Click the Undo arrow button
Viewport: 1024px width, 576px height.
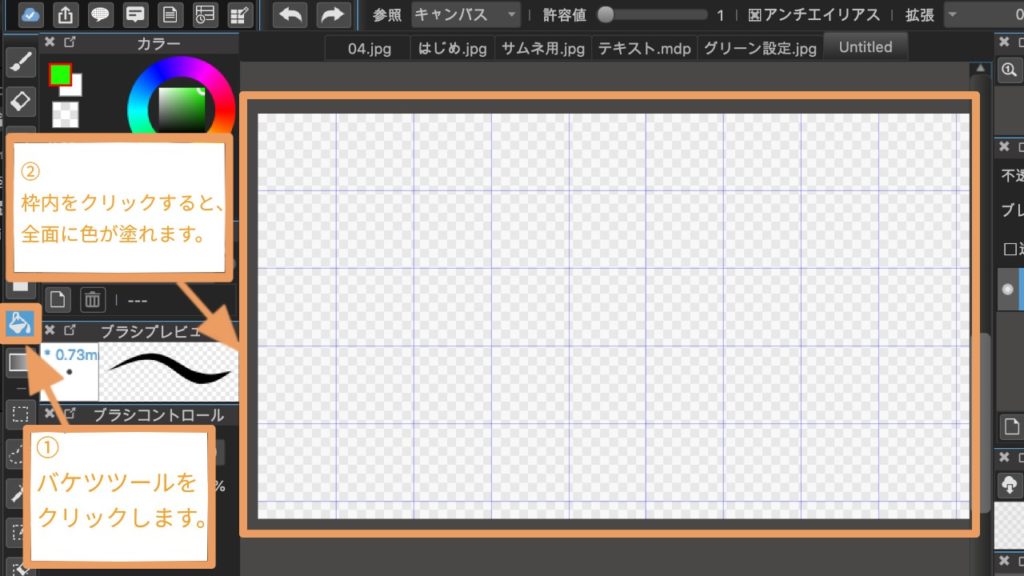click(289, 15)
